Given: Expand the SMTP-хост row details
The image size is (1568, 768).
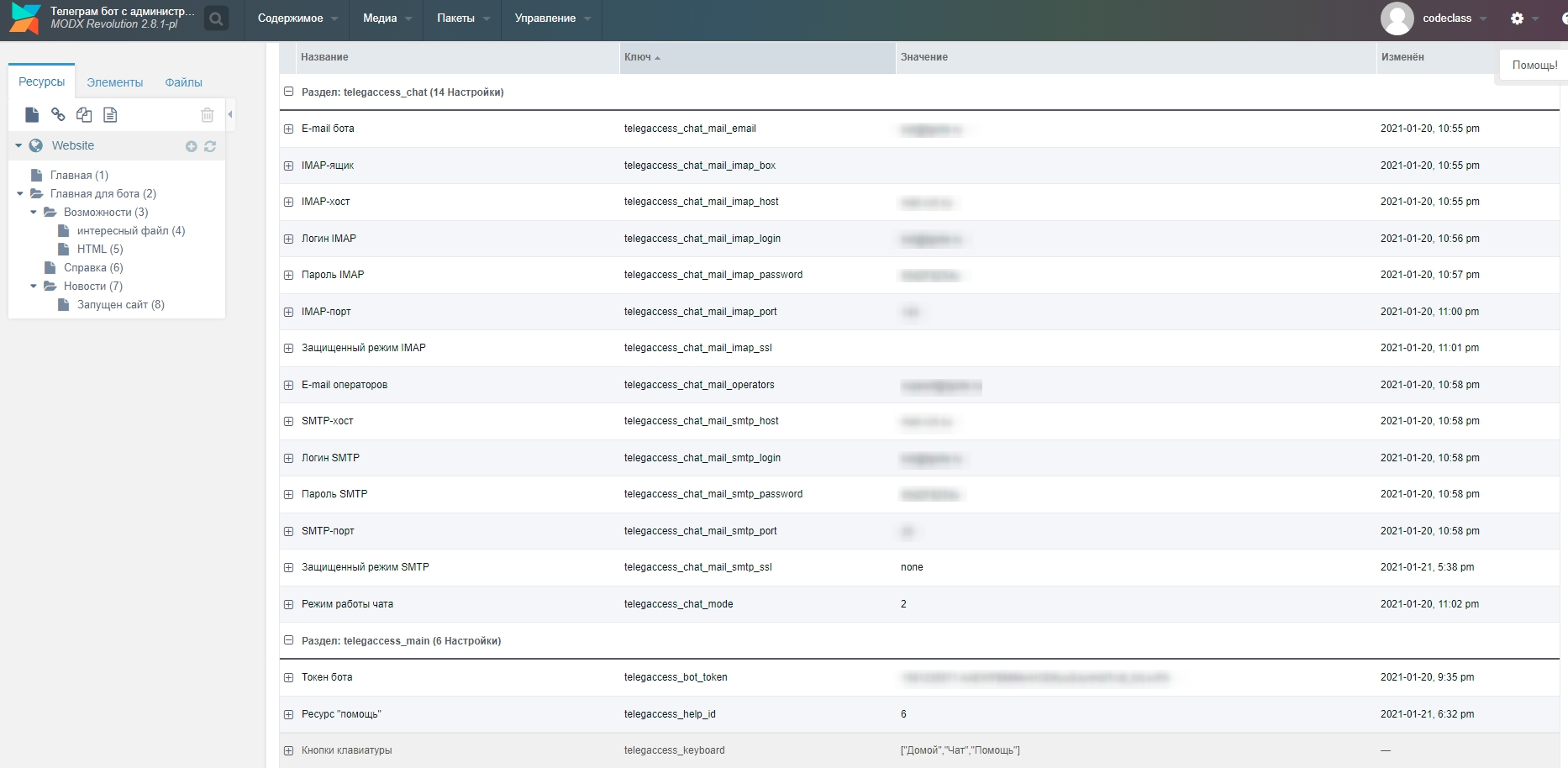Looking at the screenshot, I should tap(288, 421).
